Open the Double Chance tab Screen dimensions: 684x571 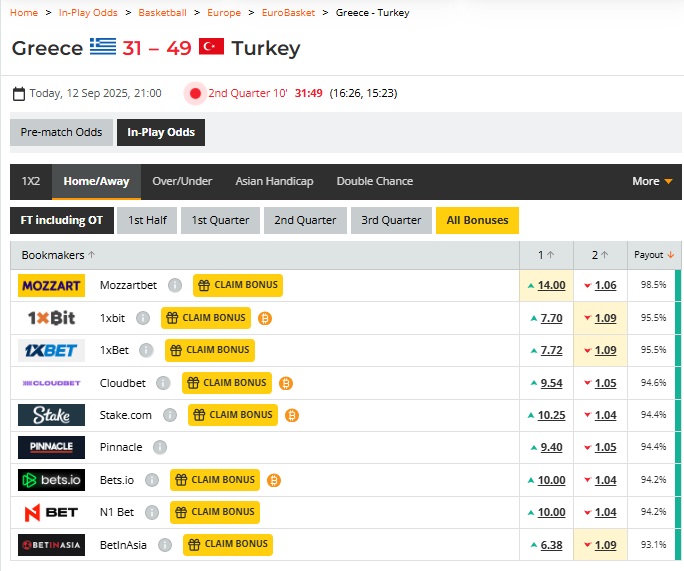coord(374,181)
